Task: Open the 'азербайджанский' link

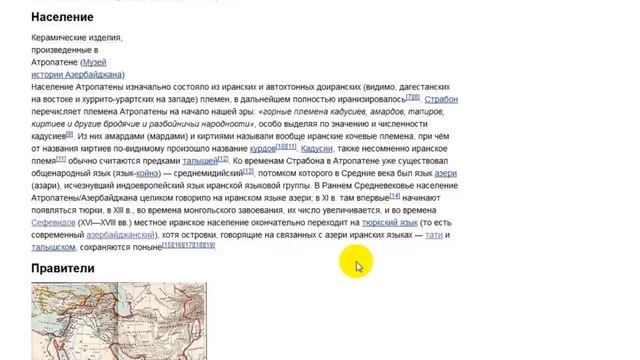Action: click(120, 235)
